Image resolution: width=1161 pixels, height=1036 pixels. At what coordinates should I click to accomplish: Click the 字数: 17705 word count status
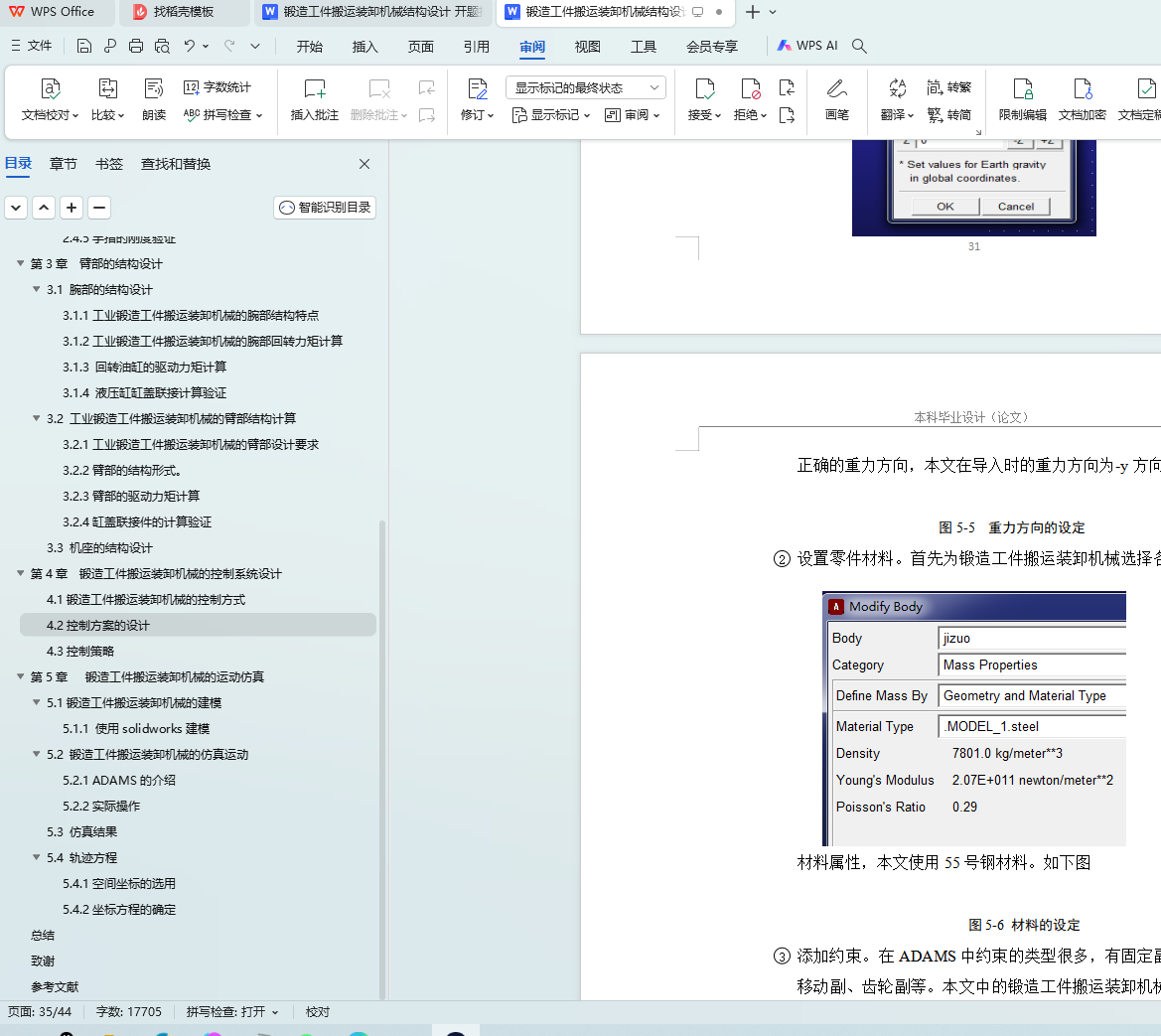(x=128, y=1011)
